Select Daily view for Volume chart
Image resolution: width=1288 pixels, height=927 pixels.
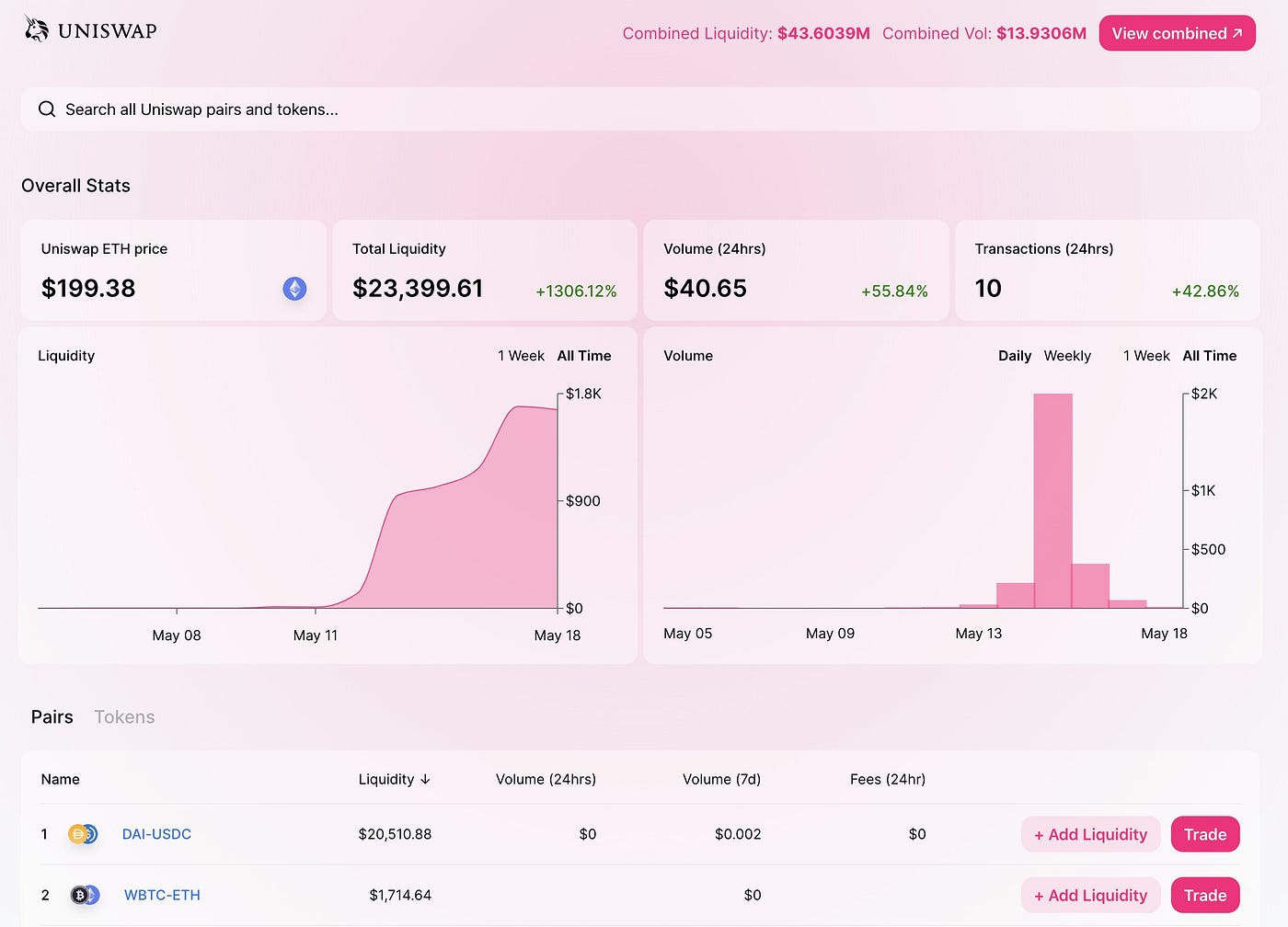(x=1015, y=356)
